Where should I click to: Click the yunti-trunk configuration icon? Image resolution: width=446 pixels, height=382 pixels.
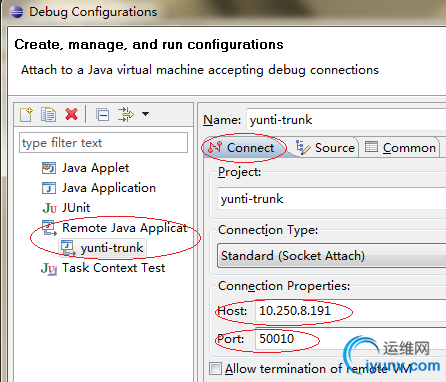tap(68, 248)
